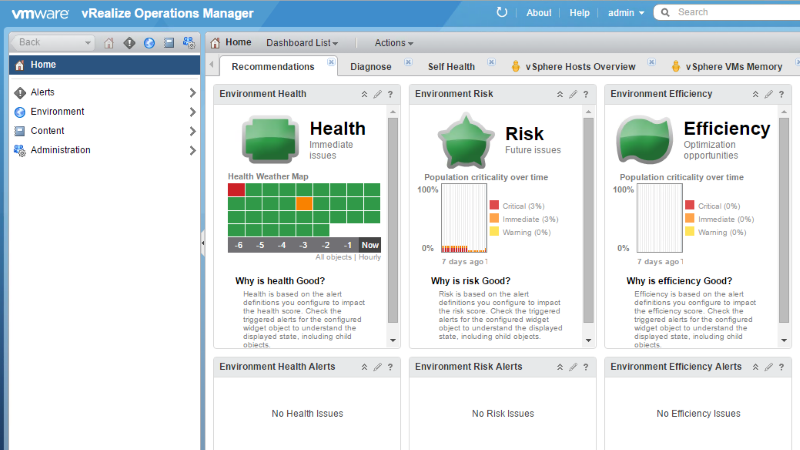Viewport: 800px width, 450px height.
Task: Edit the Environment Health widget
Action: 378,94
